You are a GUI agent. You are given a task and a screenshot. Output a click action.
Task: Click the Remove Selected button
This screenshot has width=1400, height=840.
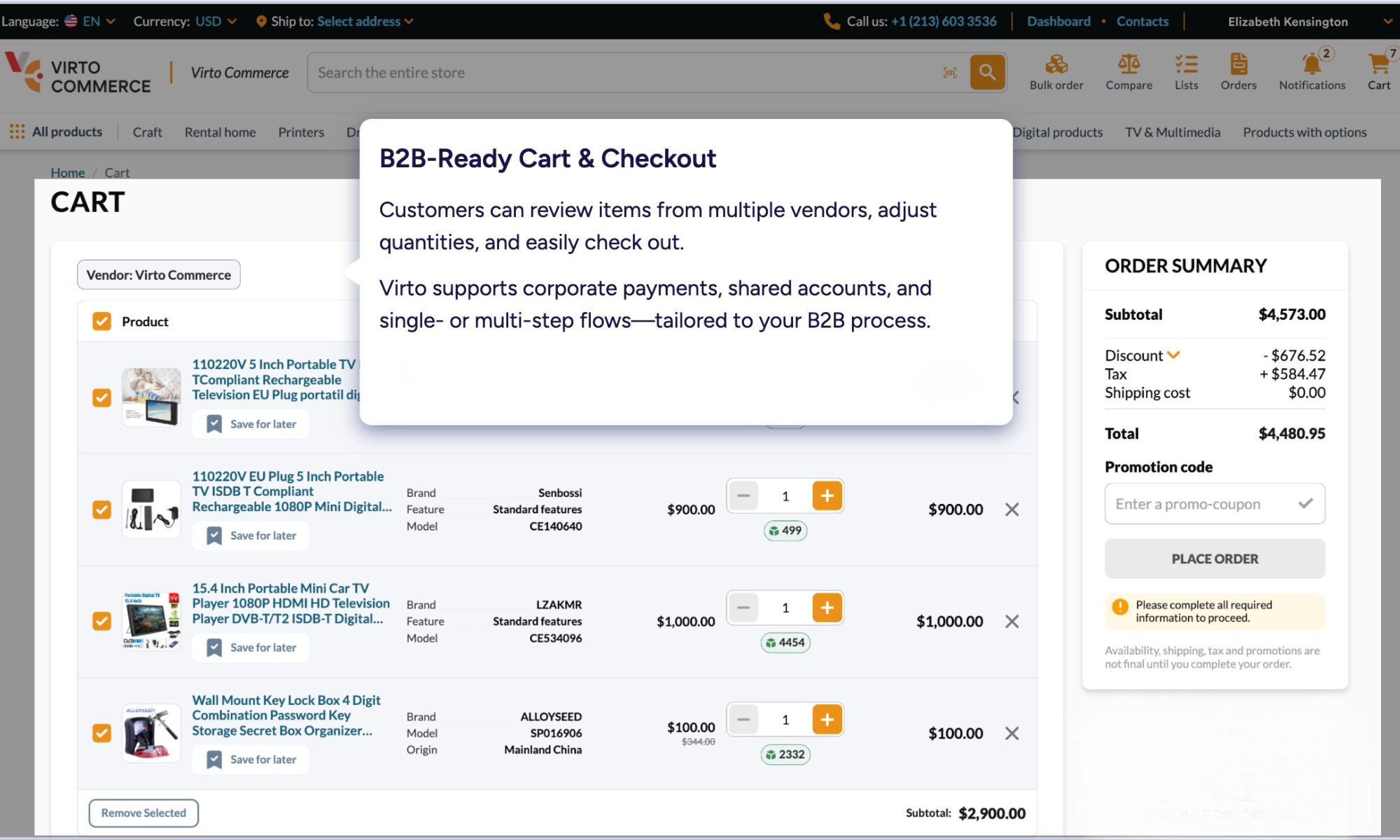pos(143,813)
